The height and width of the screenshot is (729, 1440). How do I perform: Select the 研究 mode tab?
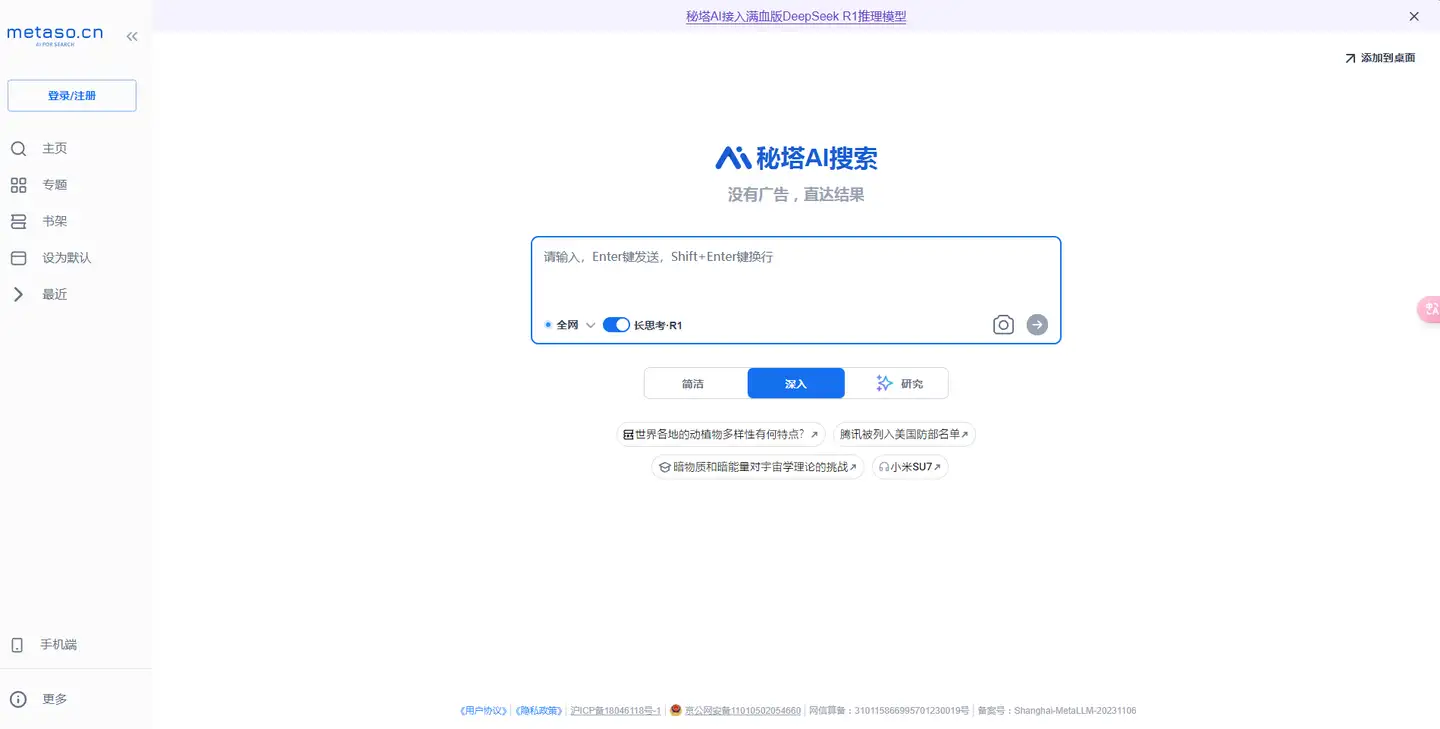click(x=897, y=384)
